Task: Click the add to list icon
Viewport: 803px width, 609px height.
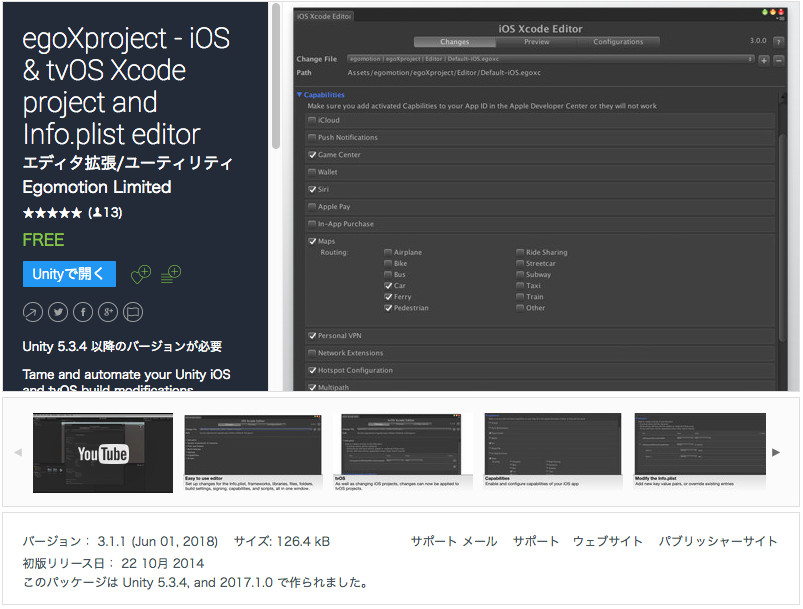Action: 171,274
